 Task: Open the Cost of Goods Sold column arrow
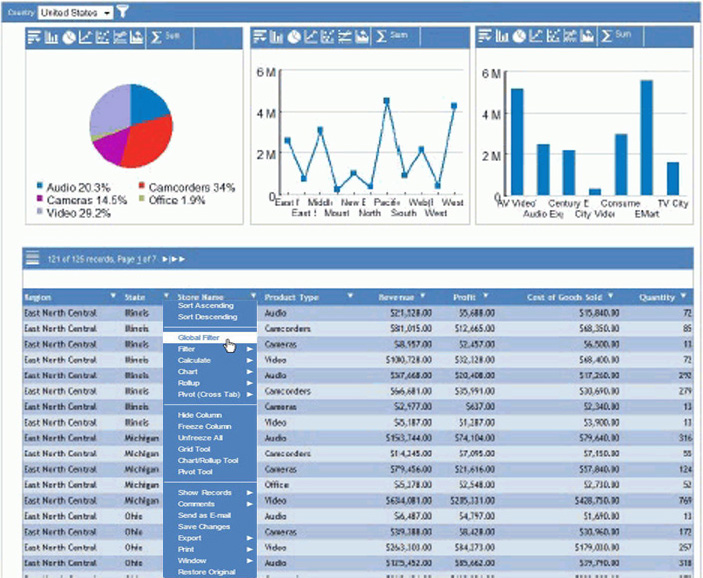point(610,296)
